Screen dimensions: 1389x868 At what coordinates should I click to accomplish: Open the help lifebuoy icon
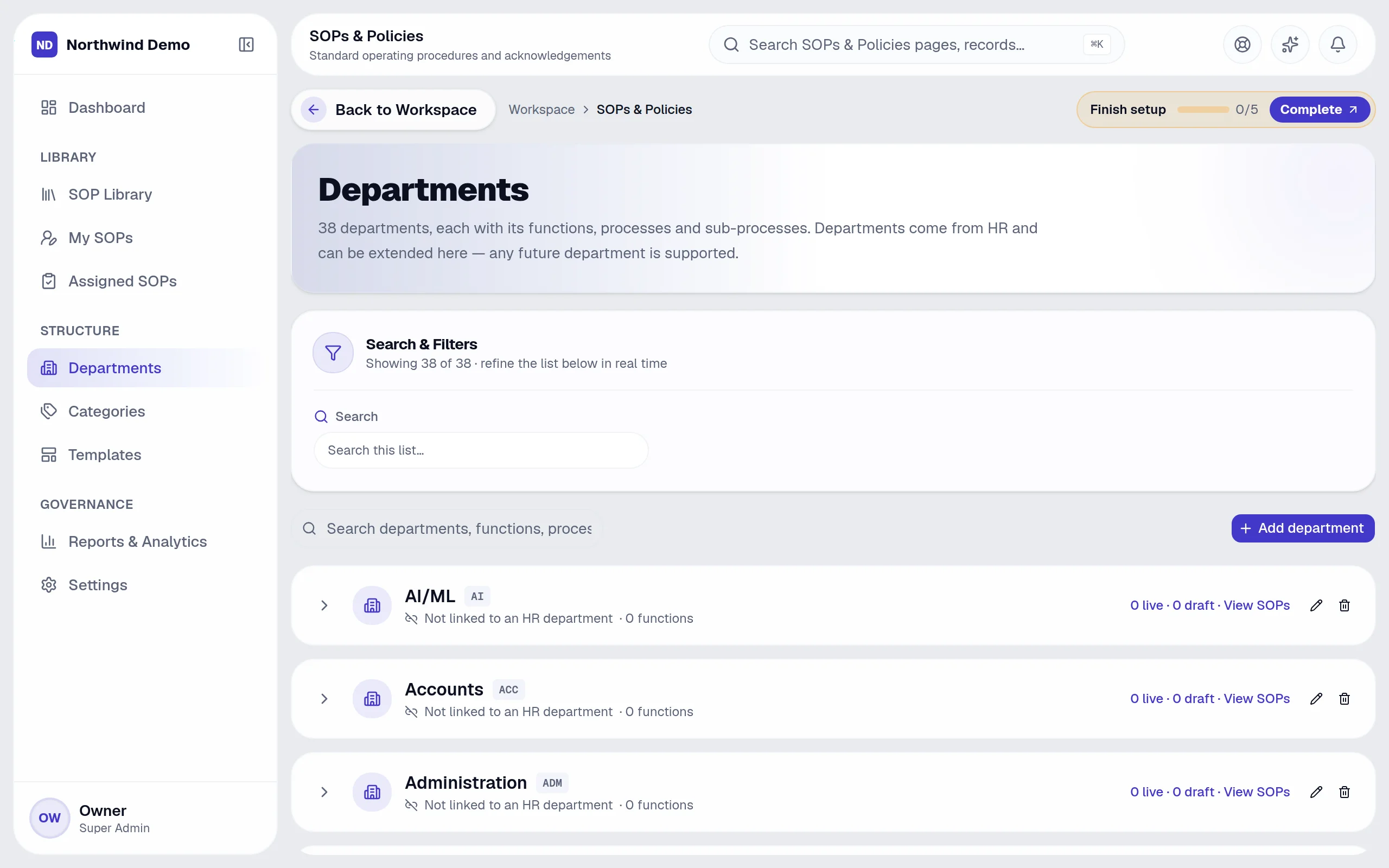pos(1242,44)
